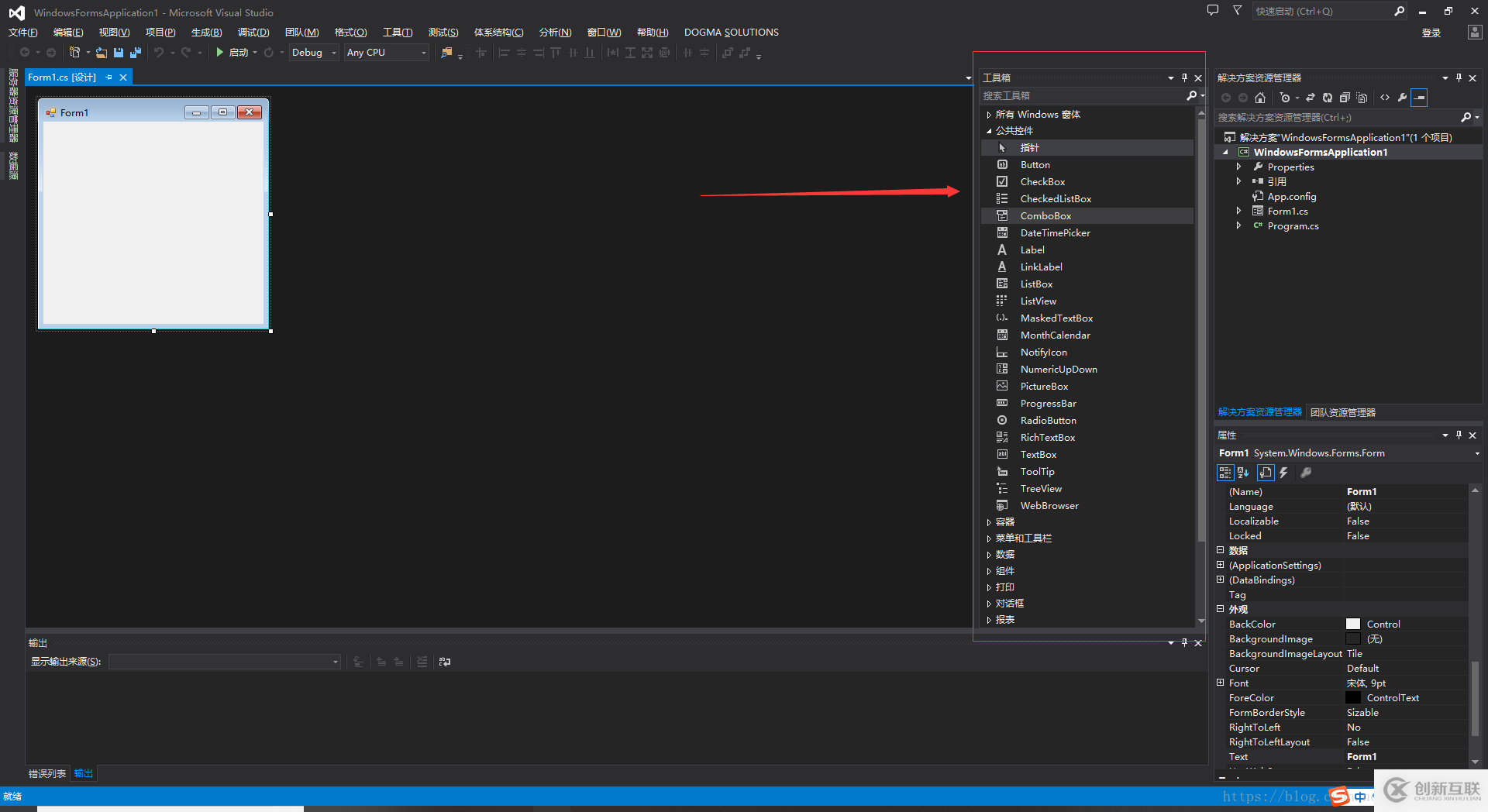This screenshot has height=812, width=1488.
Task: Click the Notifications funnel icon in title bar
Action: pos(1237,11)
